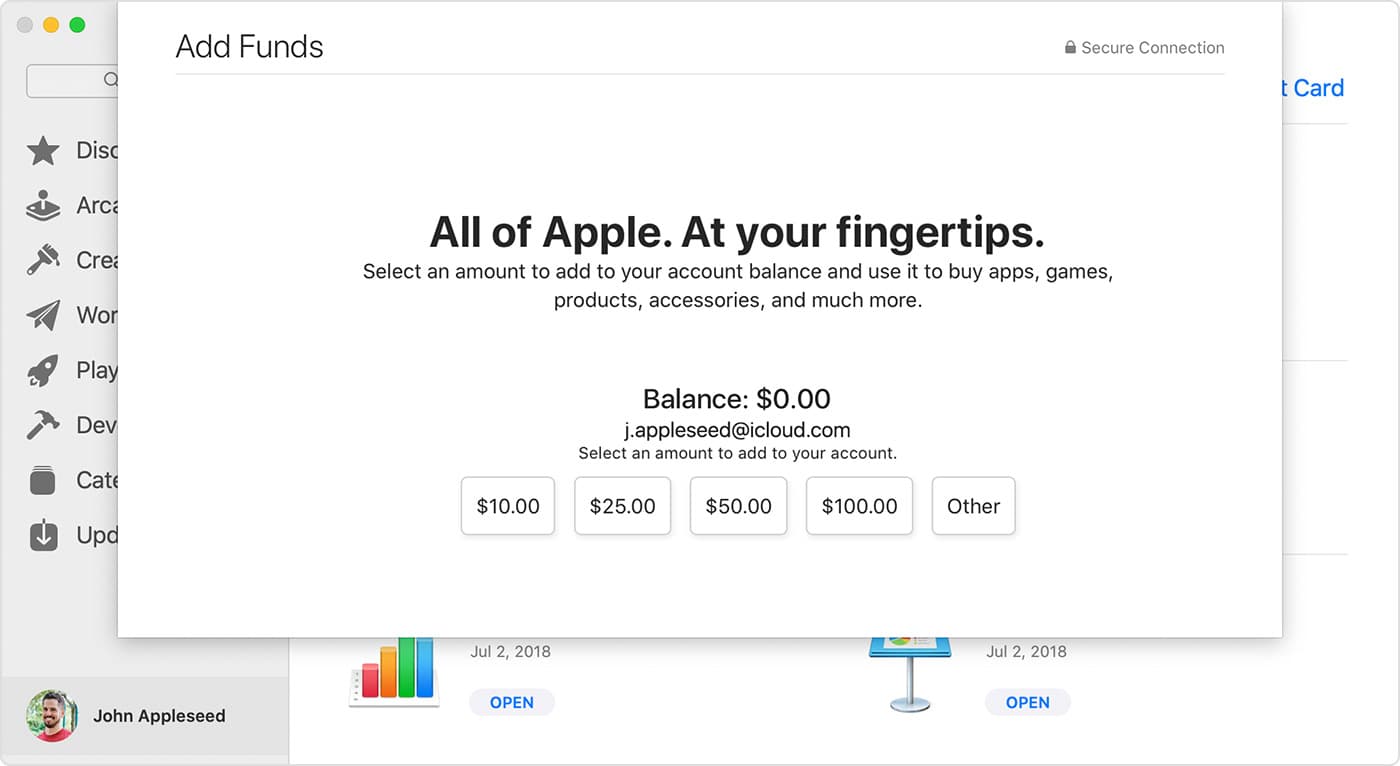Screen dimensions: 1400x766
Task: Open the Updates download arrow icon
Action: [43, 536]
